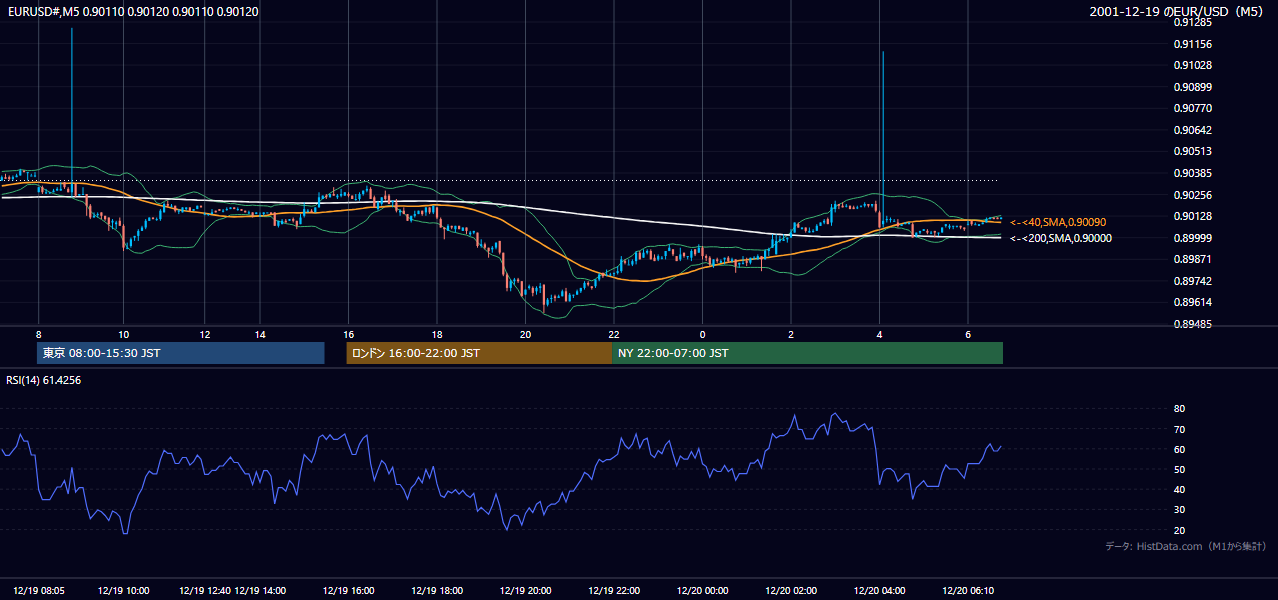Click the hour 22 time axis label

point(613,334)
